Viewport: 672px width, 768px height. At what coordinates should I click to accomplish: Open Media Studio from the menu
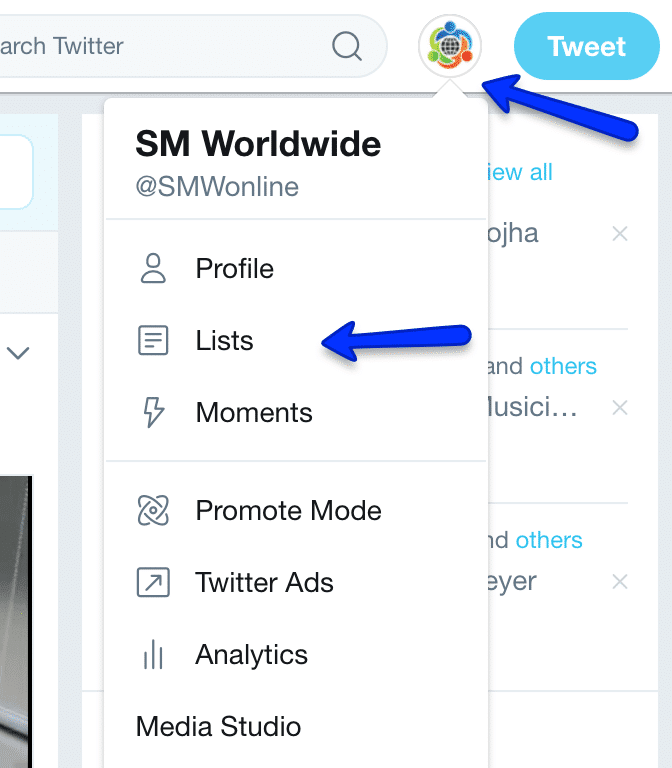point(218,726)
